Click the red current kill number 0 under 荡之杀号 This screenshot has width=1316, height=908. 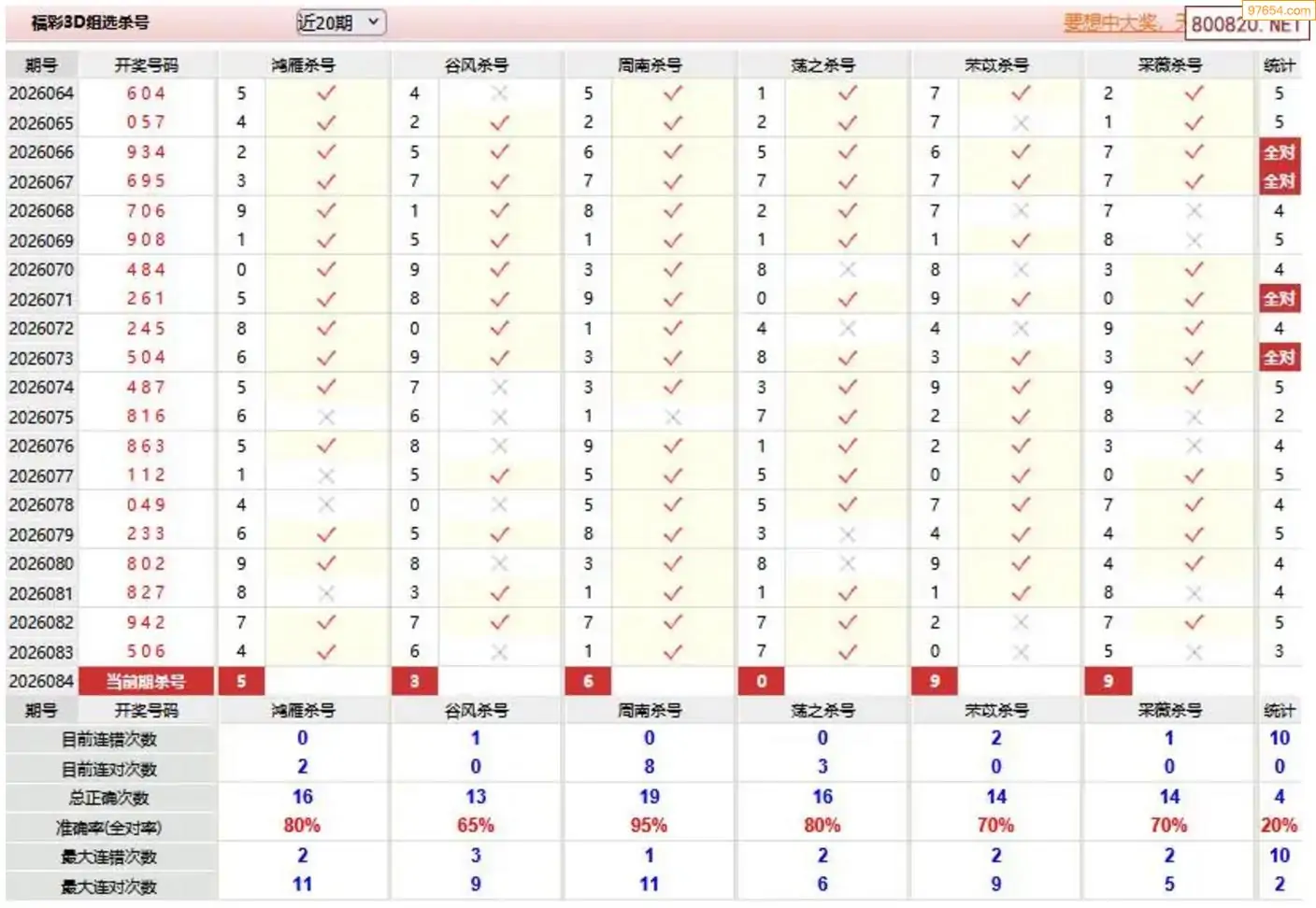point(762,681)
